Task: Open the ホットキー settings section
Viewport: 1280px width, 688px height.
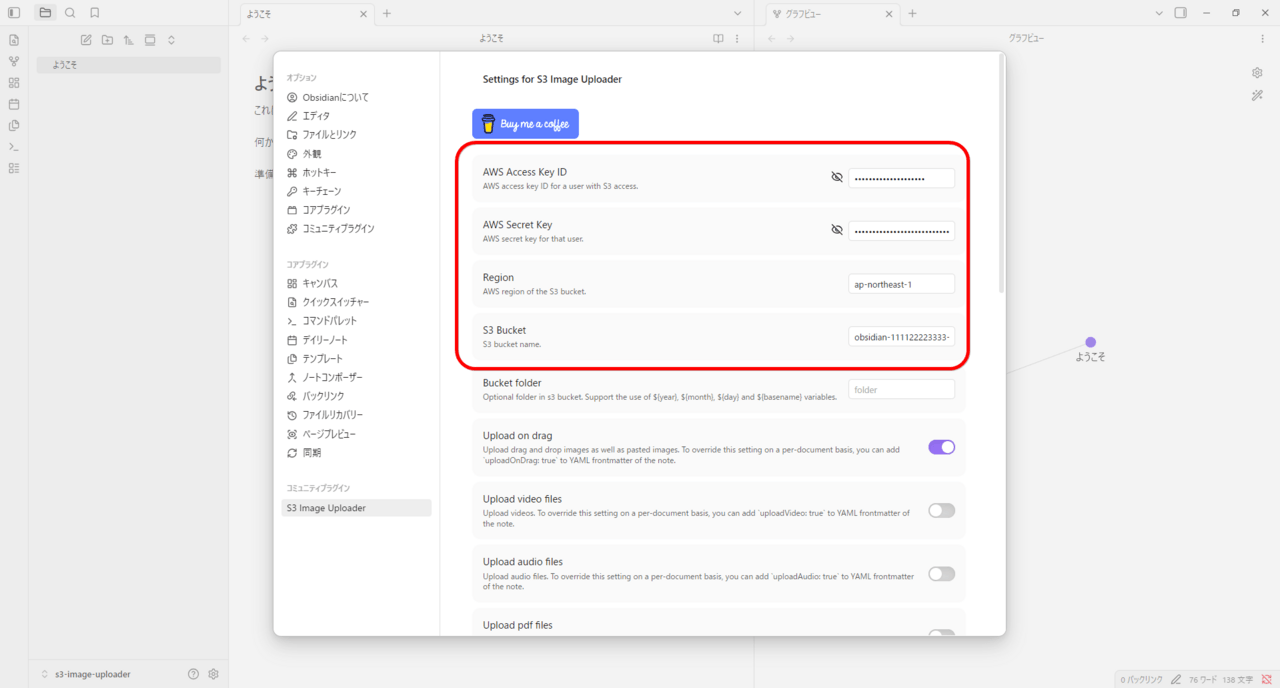Action: click(356, 173)
